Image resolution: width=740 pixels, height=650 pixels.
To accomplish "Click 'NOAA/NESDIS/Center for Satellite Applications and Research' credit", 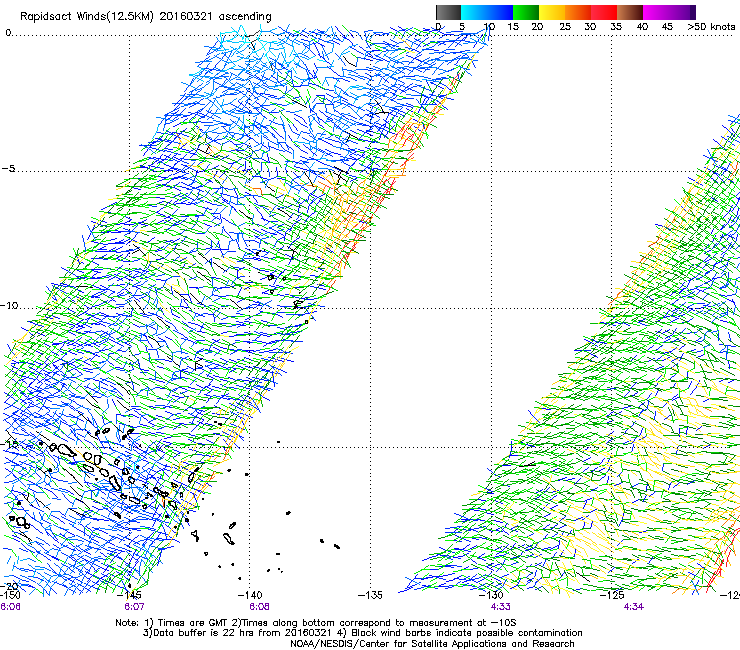I will pyautogui.click(x=432, y=644).
